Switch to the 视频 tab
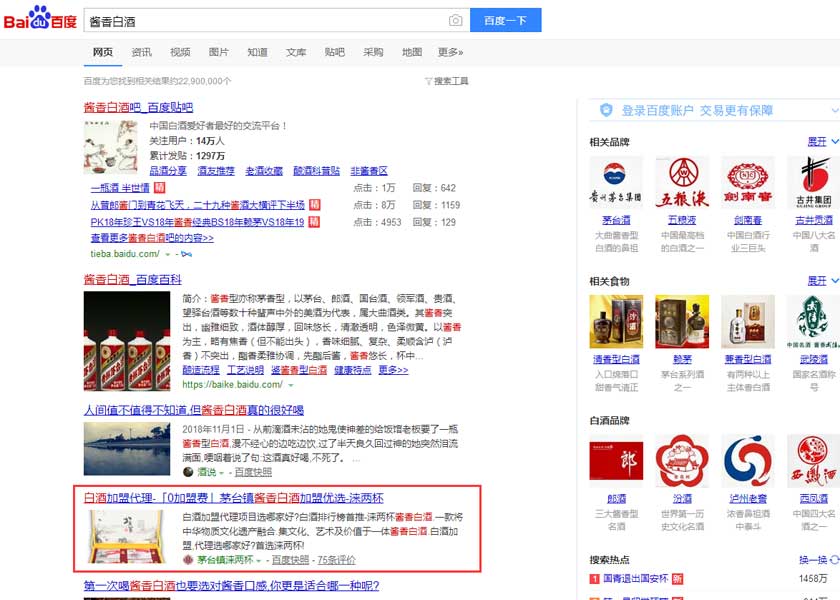Viewport: 840px width, 600px height. pyautogui.click(x=180, y=52)
